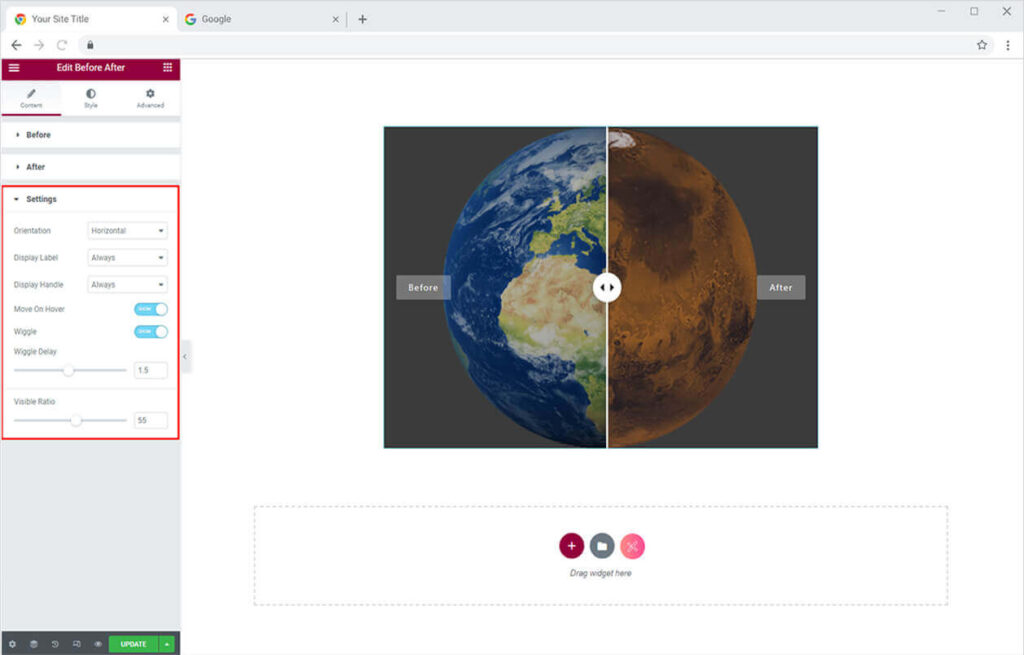Open template library folder button

602,546
